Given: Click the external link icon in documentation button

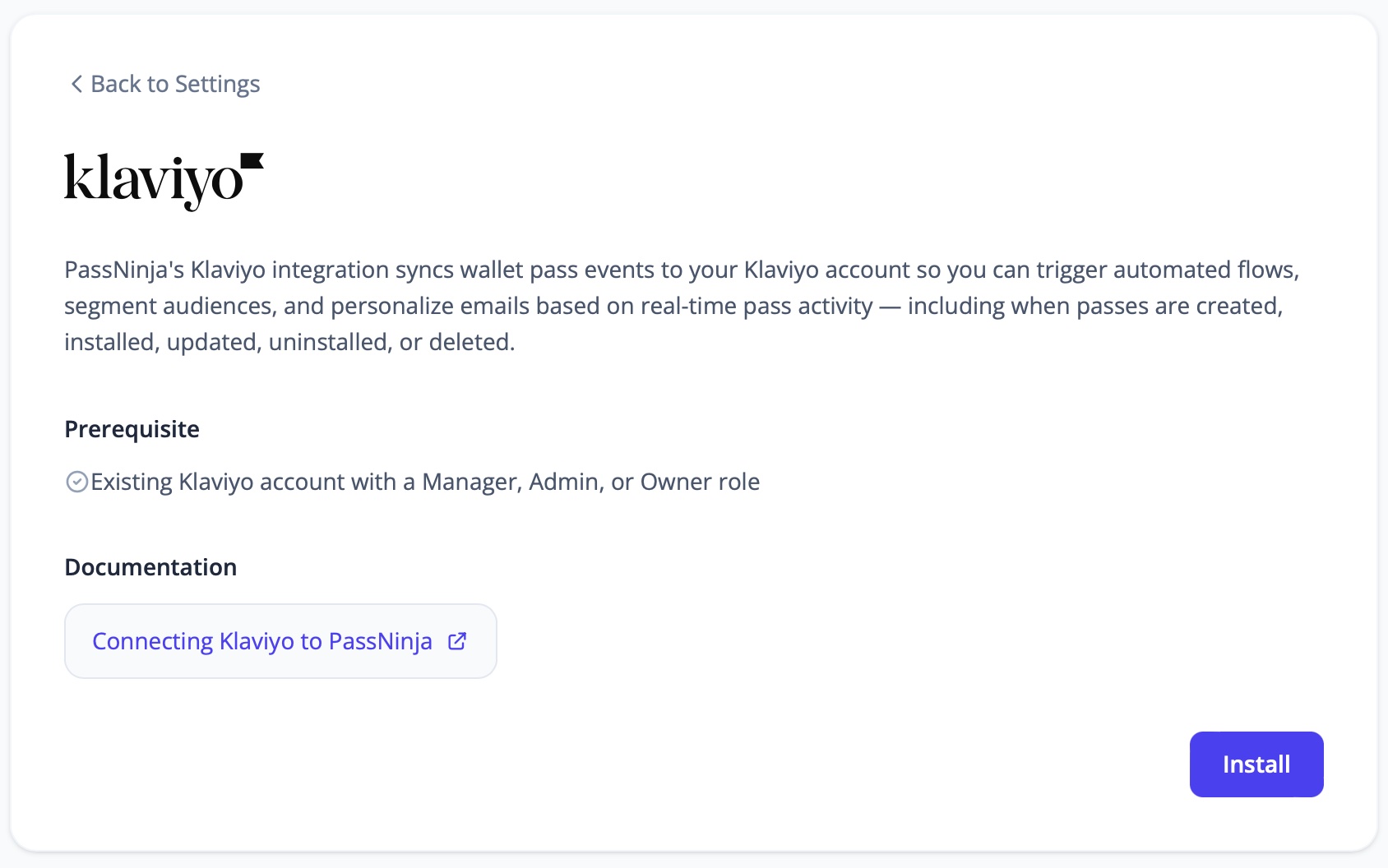Looking at the screenshot, I should pyautogui.click(x=457, y=641).
